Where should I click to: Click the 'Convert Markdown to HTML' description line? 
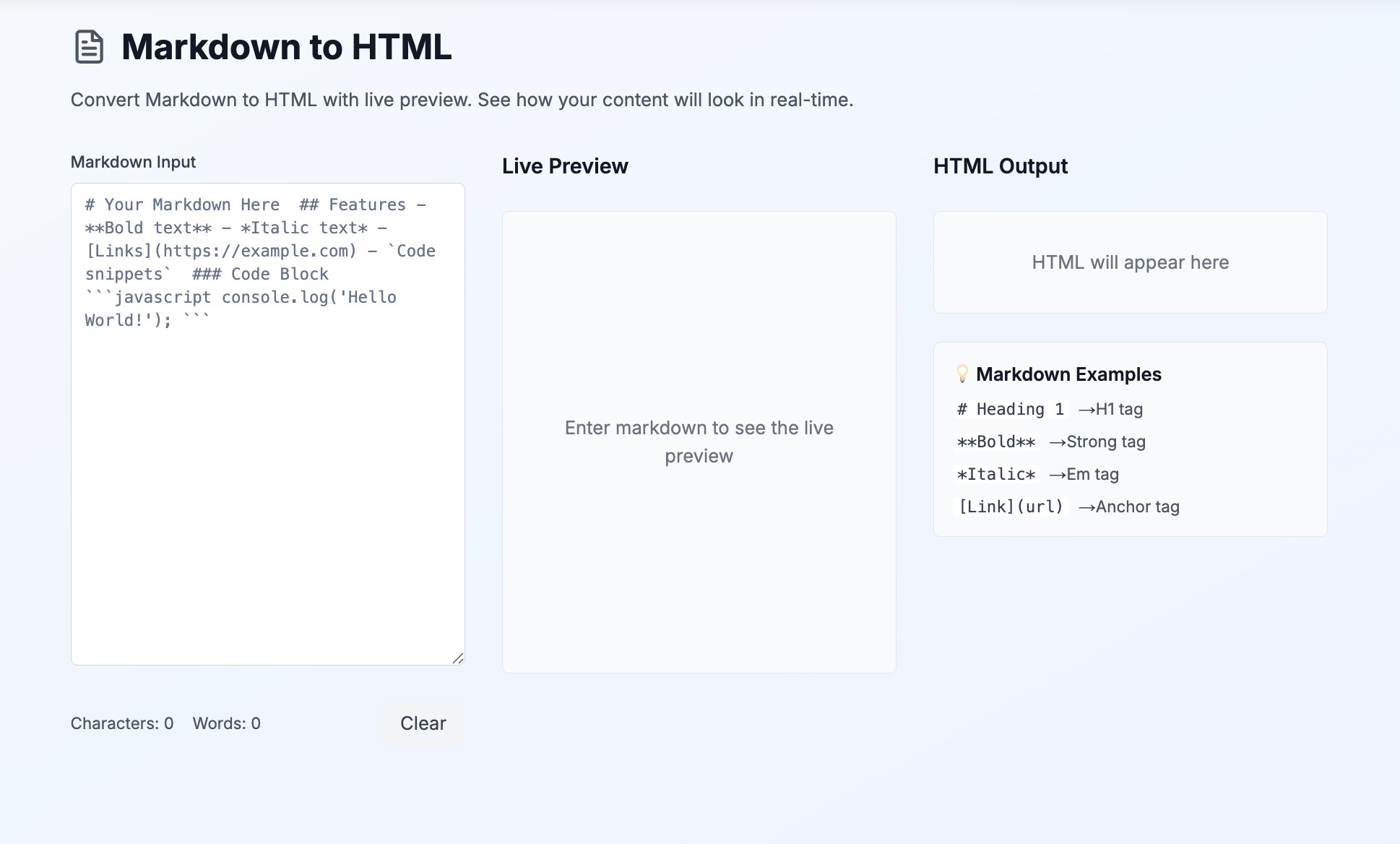(x=462, y=100)
